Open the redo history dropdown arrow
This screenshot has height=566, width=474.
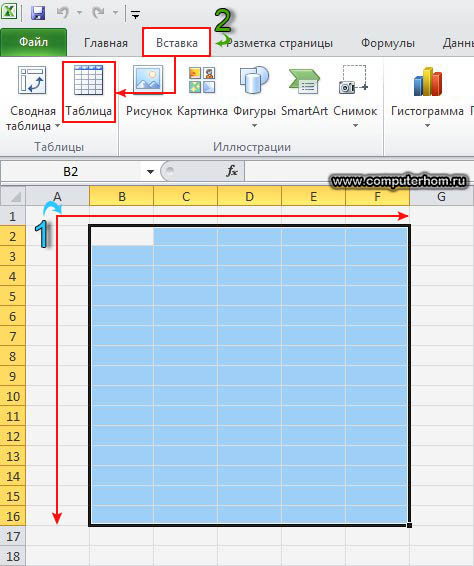click(x=116, y=13)
